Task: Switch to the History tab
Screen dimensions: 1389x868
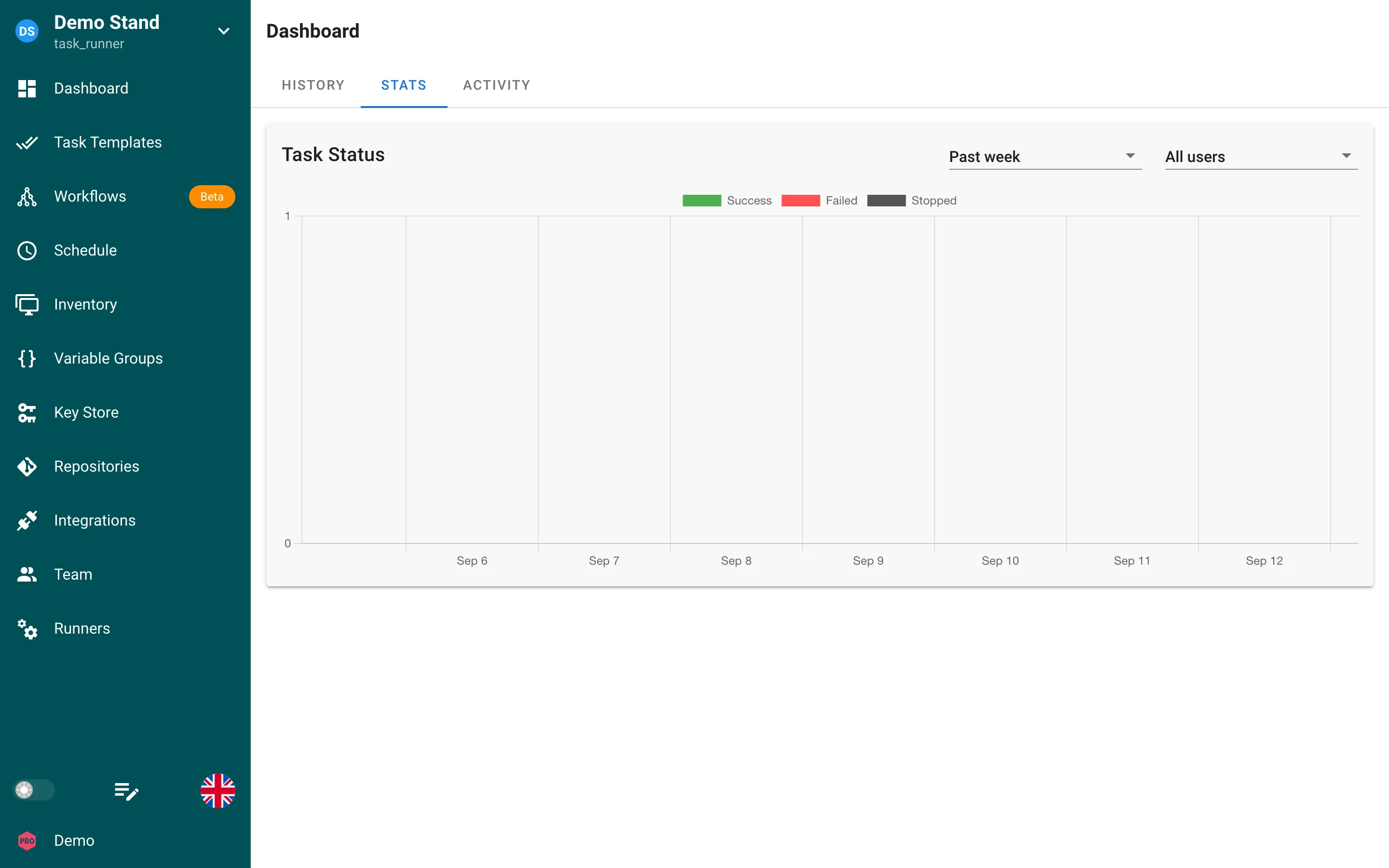Action: pyautogui.click(x=313, y=85)
